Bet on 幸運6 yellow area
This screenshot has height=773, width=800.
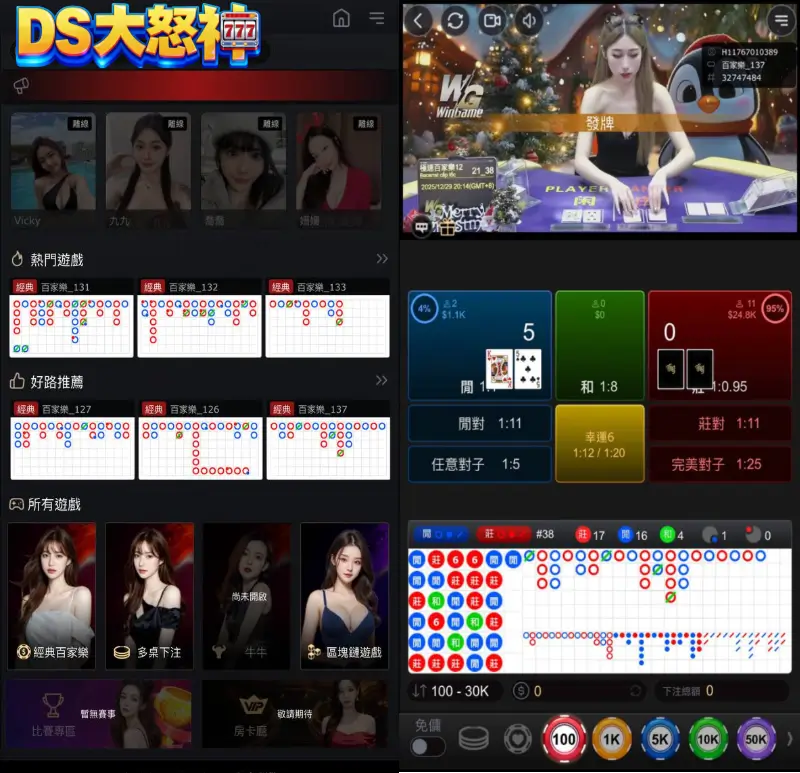[x=599, y=443]
